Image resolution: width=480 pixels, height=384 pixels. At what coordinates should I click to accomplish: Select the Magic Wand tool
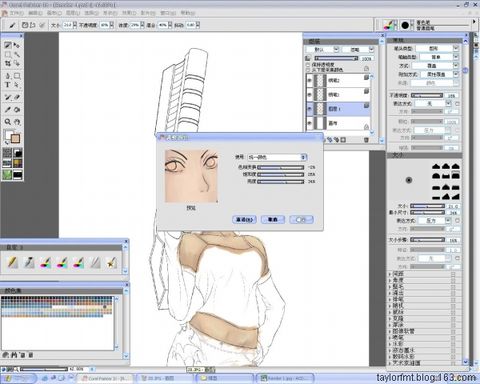17,54
